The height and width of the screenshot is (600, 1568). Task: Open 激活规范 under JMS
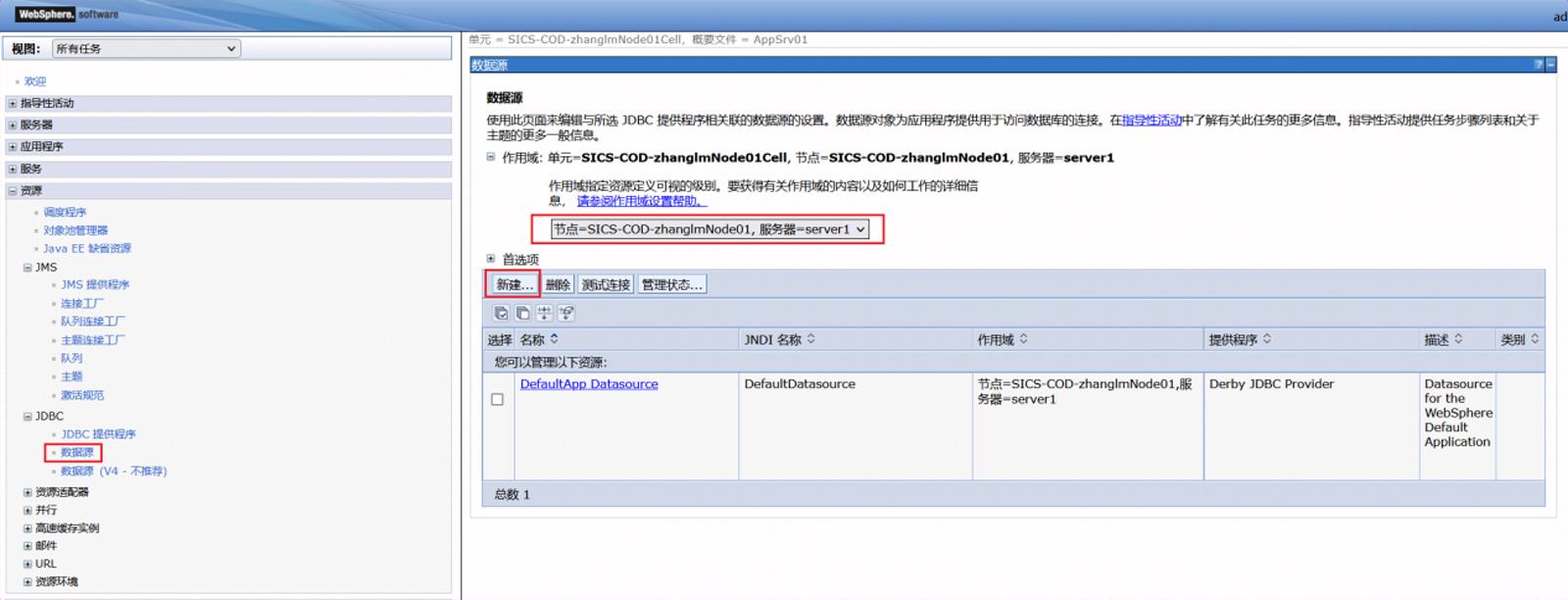(x=82, y=395)
